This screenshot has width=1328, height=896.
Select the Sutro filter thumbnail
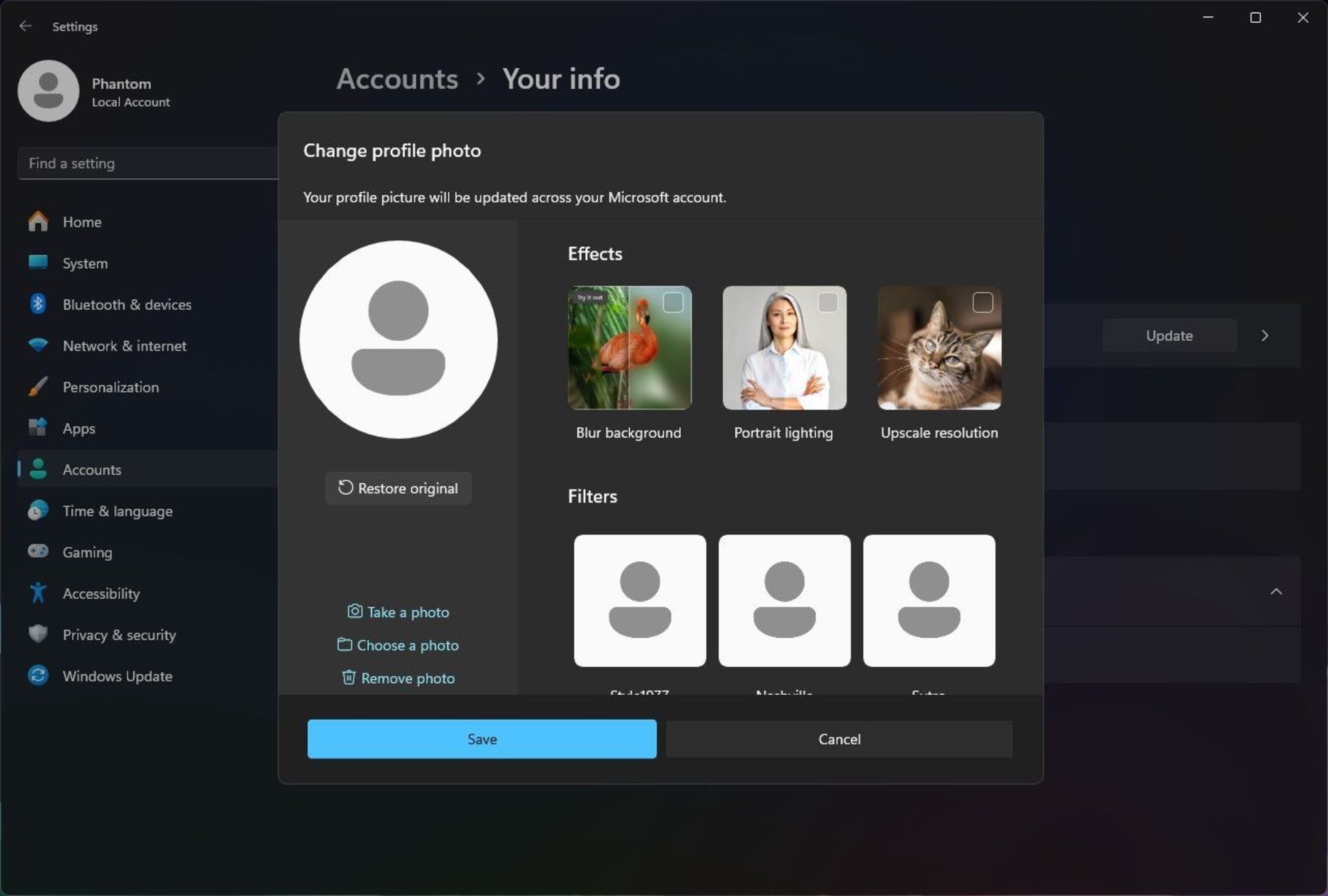coord(929,600)
